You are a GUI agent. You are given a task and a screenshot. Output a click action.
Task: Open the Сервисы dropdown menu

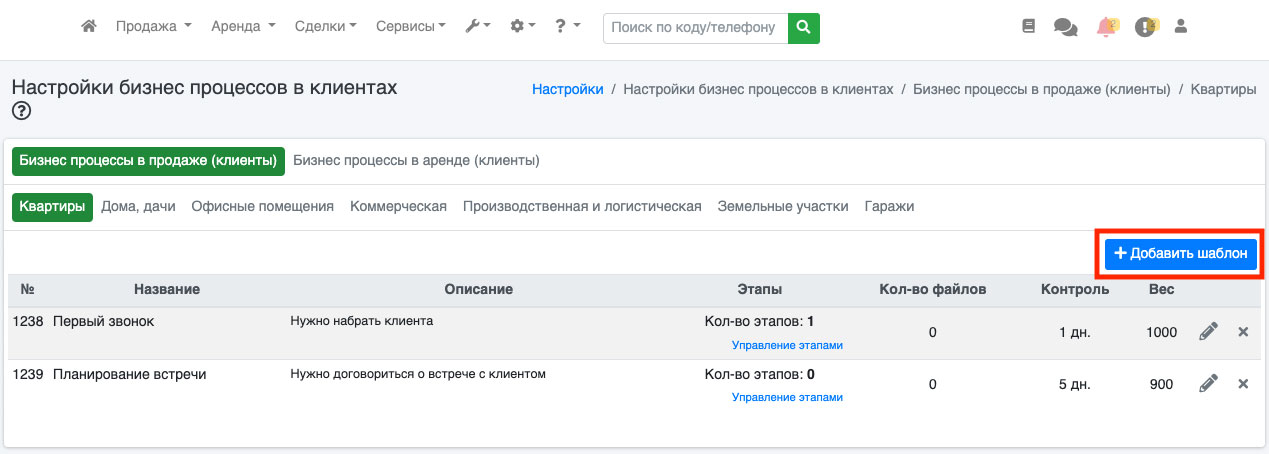[x=410, y=27]
